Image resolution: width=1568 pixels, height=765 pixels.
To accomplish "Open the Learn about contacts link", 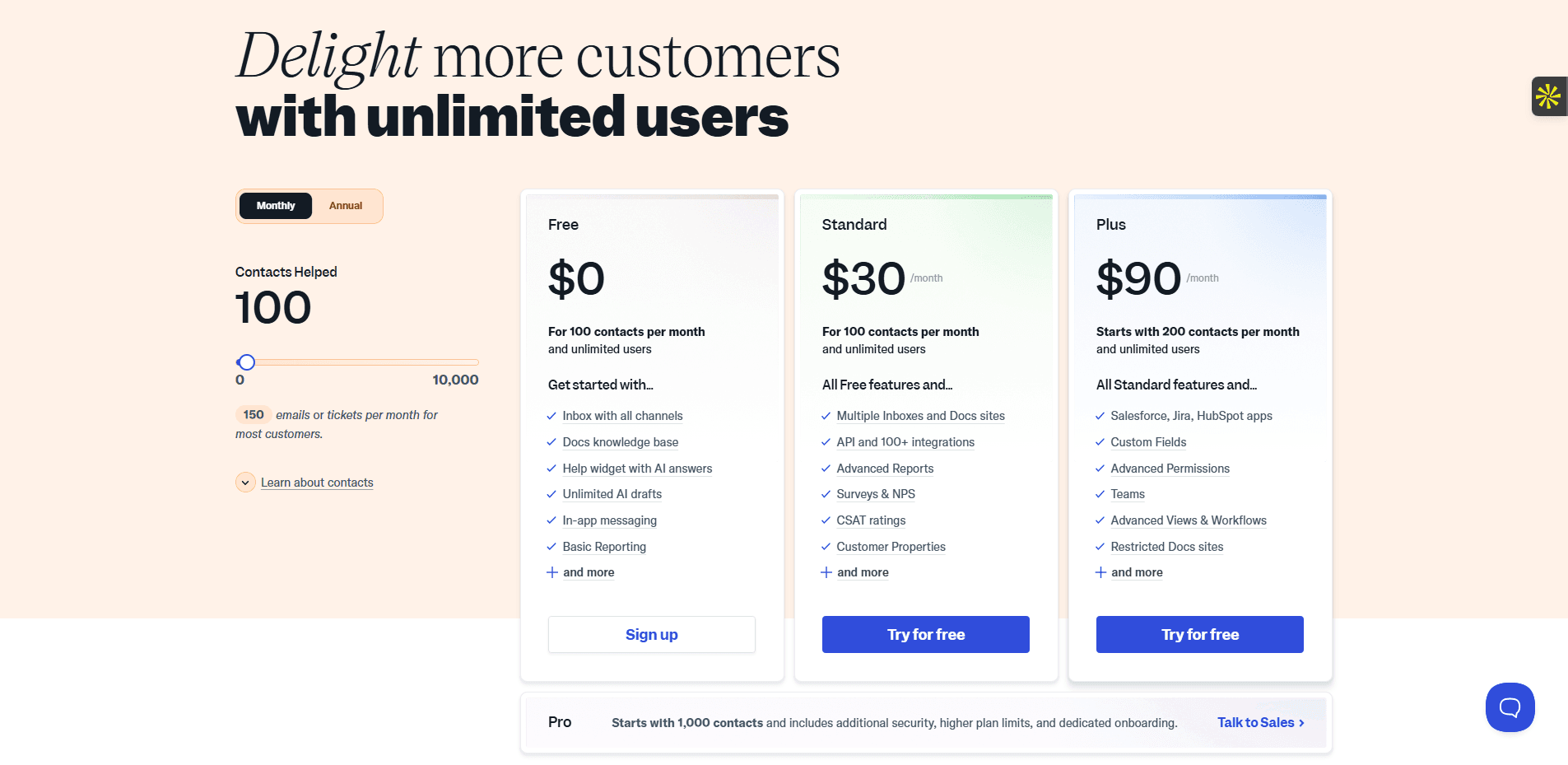I will click(317, 483).
